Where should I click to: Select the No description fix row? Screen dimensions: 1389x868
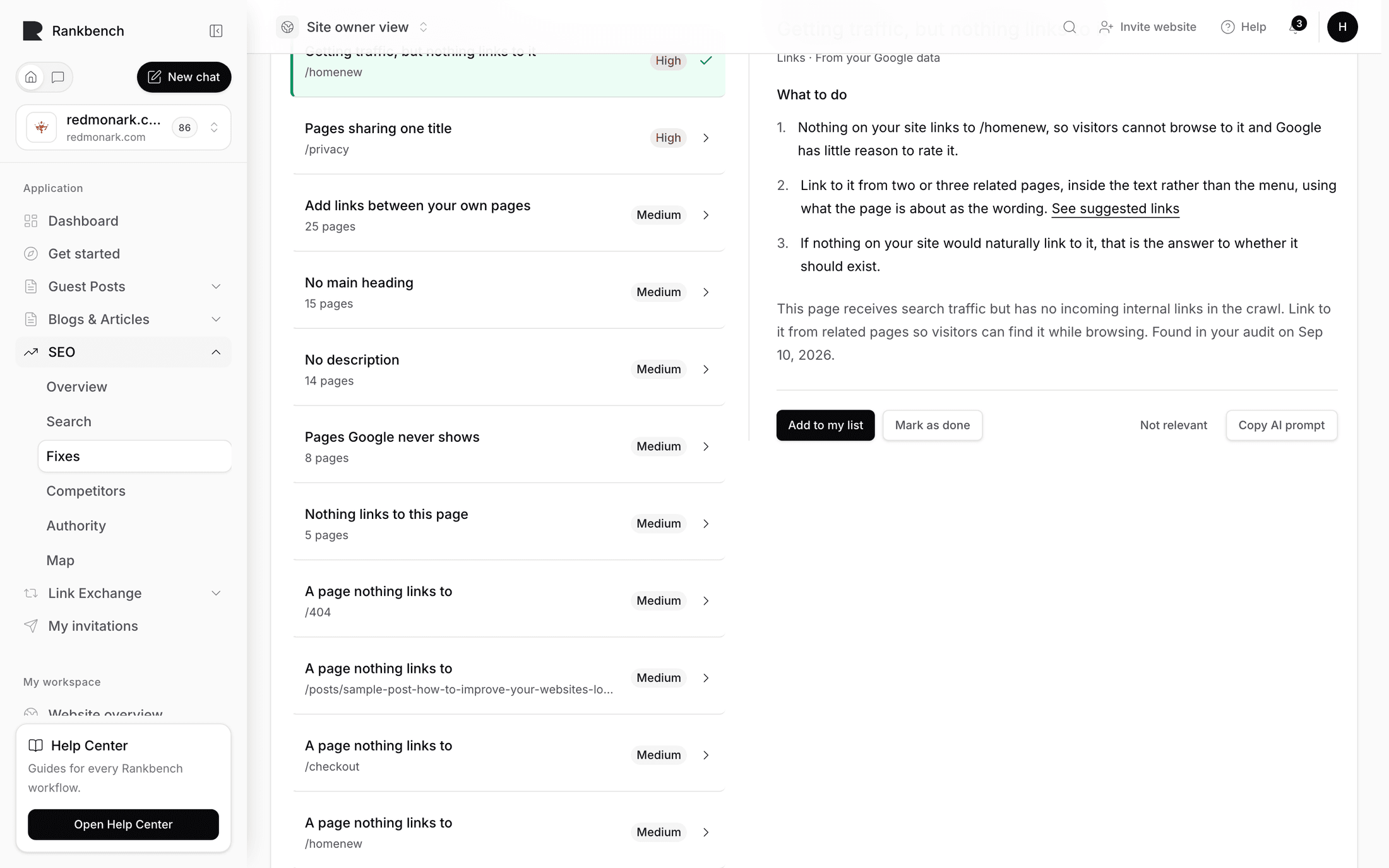tap(508, 369)
